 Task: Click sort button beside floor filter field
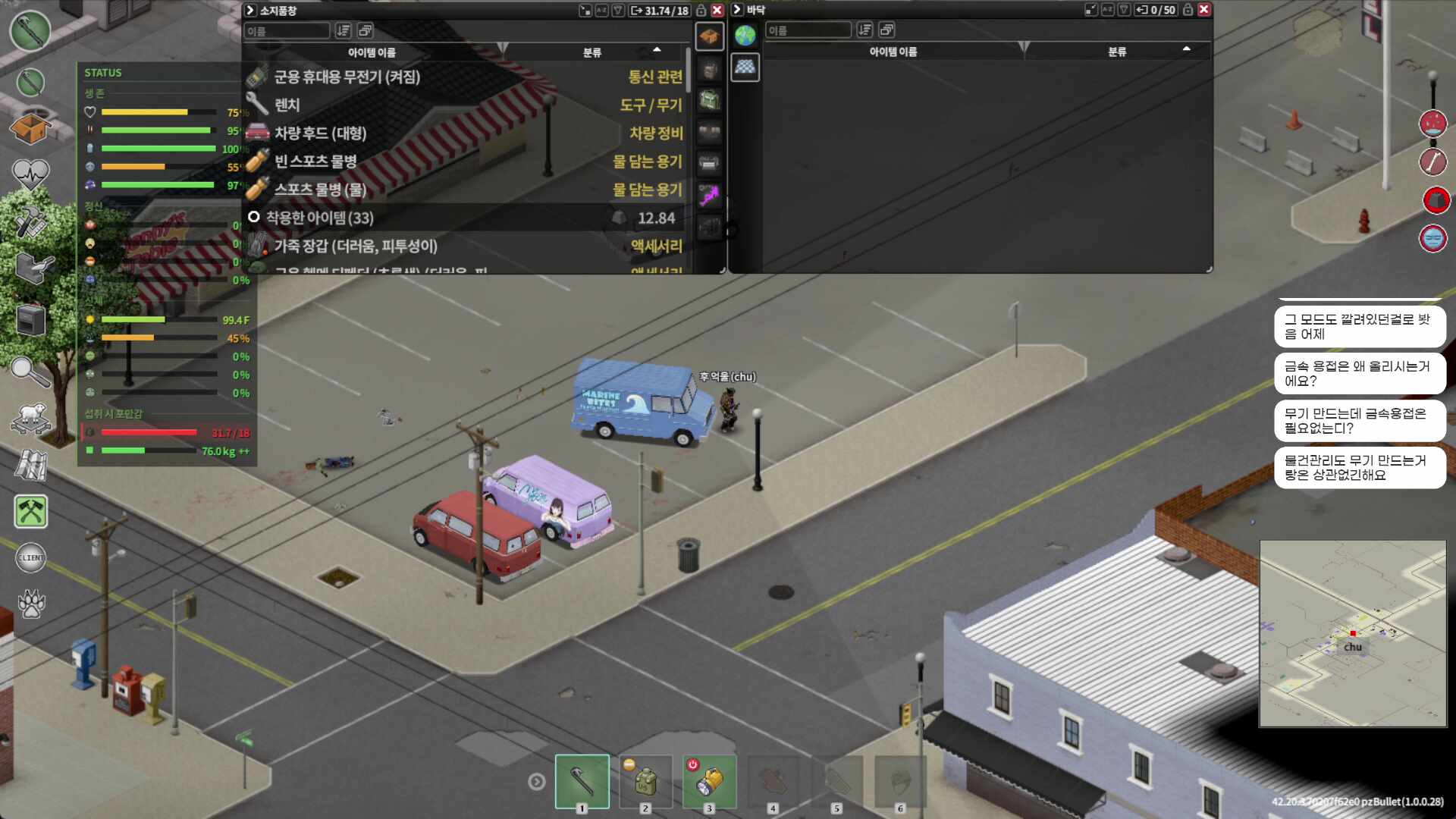click(x=864, y=30)
